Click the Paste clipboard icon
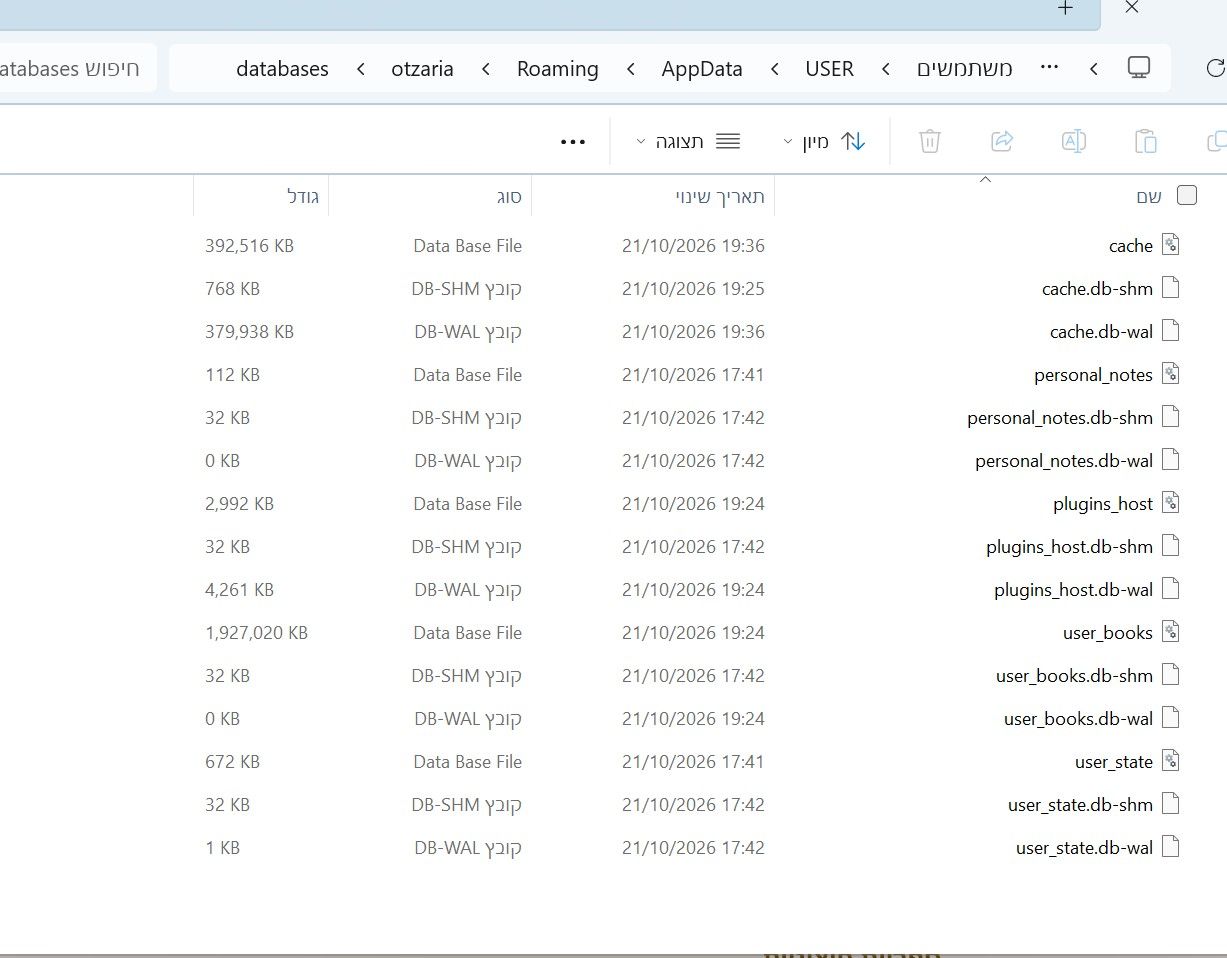Image resolution: width=1227 pixels, height=958 pixels. pyautogui.click(x=1146, y=141)
